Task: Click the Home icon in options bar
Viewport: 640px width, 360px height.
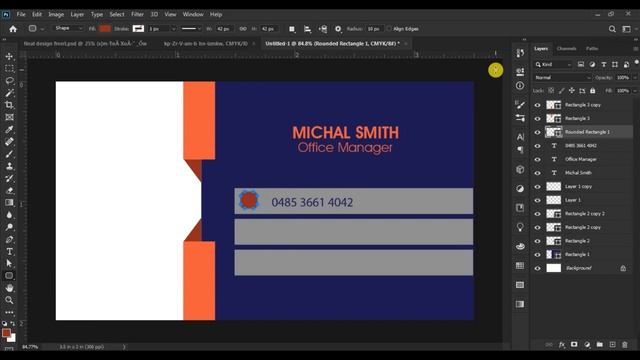Action: [13, 29]
